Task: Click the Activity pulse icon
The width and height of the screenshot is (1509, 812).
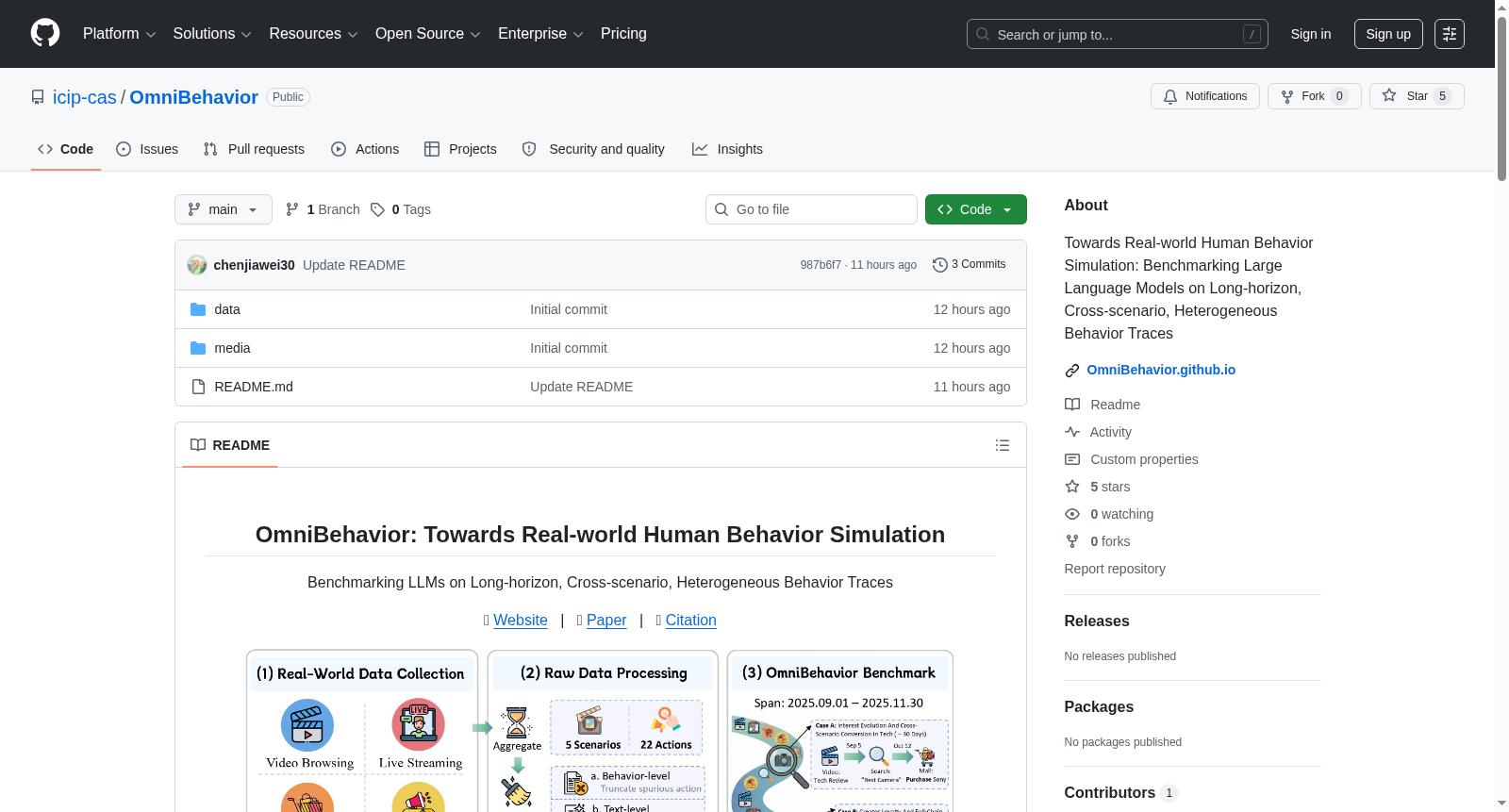Action: click(1072, 432)
